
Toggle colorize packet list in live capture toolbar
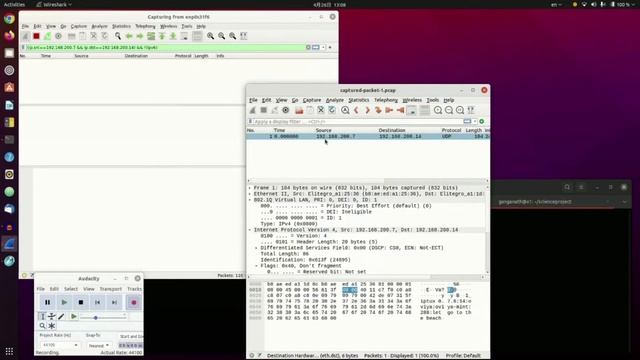(x=197, y=36)
